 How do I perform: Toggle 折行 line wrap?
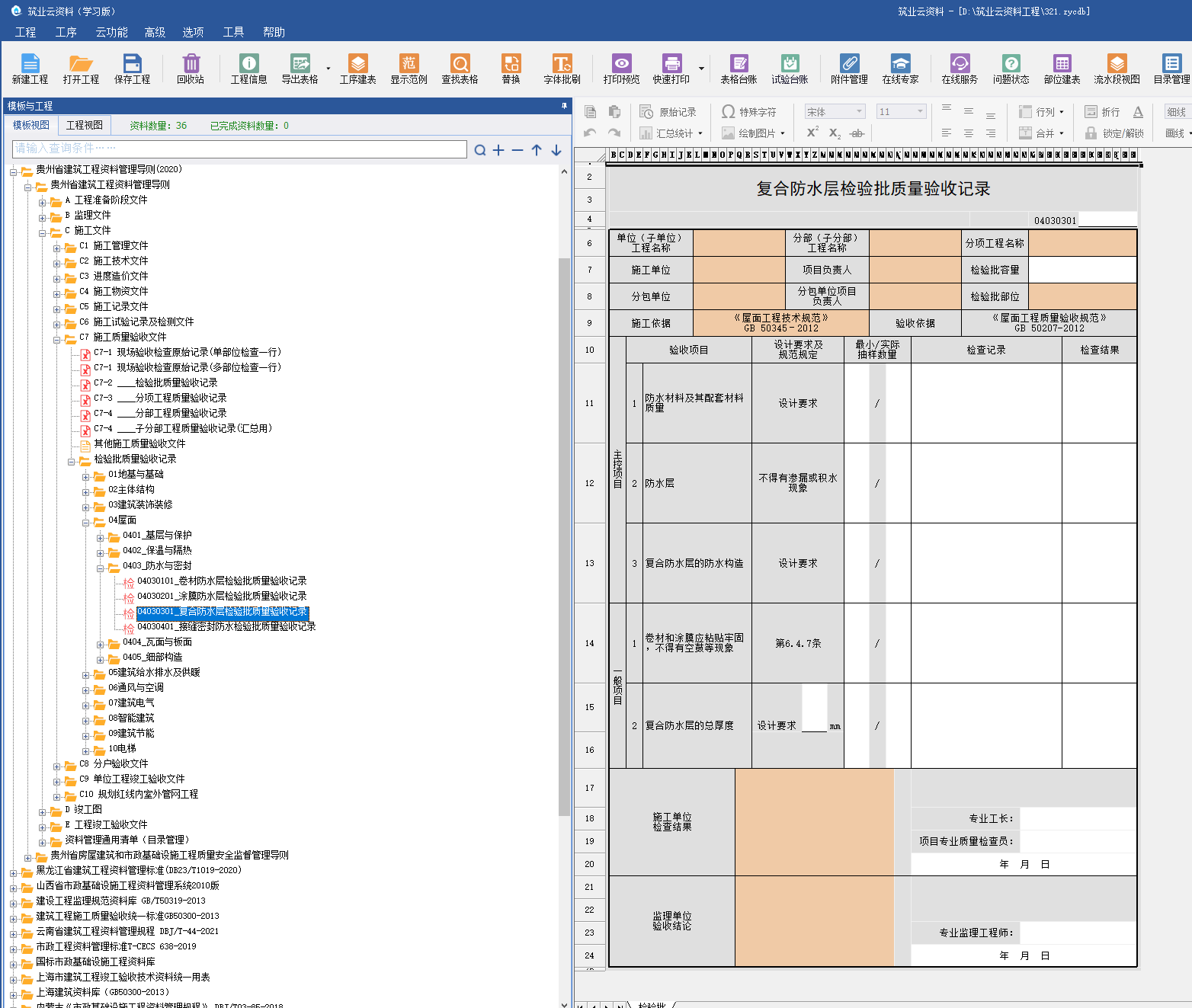[x=1102, y=112]
